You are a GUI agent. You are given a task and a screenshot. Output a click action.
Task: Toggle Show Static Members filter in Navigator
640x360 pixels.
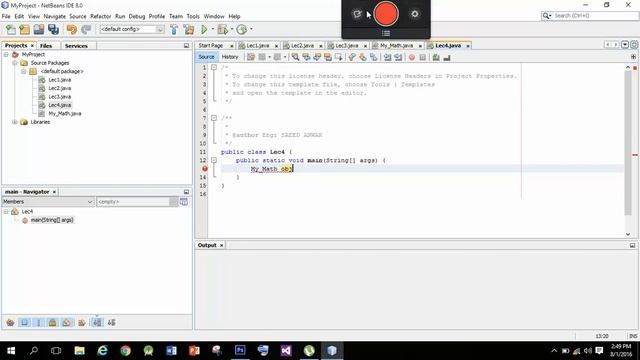[x=39, y=322]
